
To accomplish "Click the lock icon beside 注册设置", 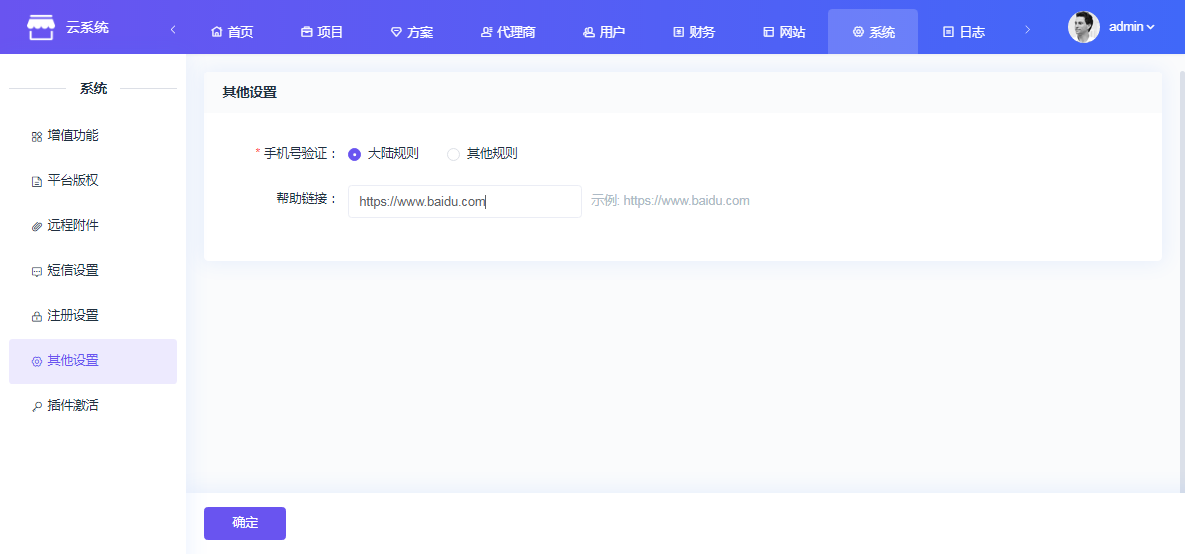I will point(36,317).
